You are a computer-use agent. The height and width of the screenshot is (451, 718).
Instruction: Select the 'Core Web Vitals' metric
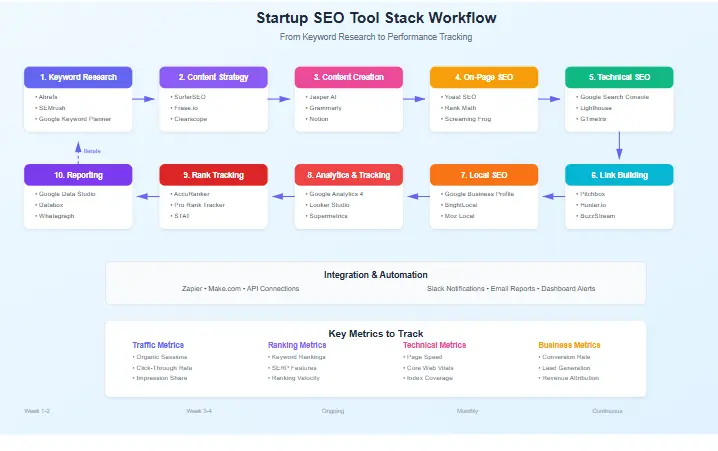click(428, 368)
